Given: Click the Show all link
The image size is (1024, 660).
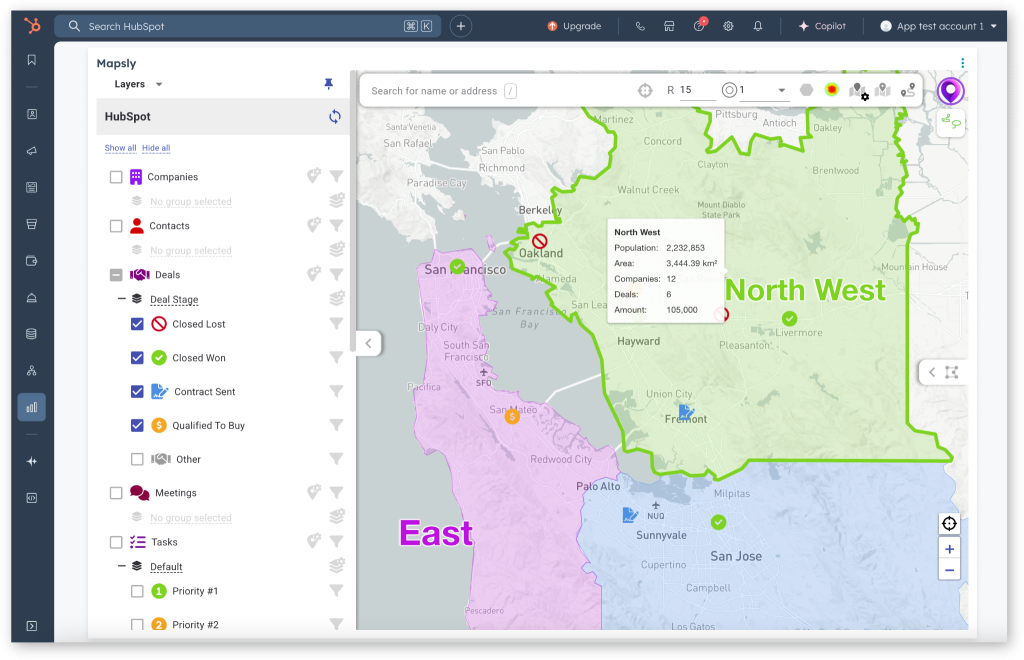Looking at the screenshot, I should (x=120, y=148).
